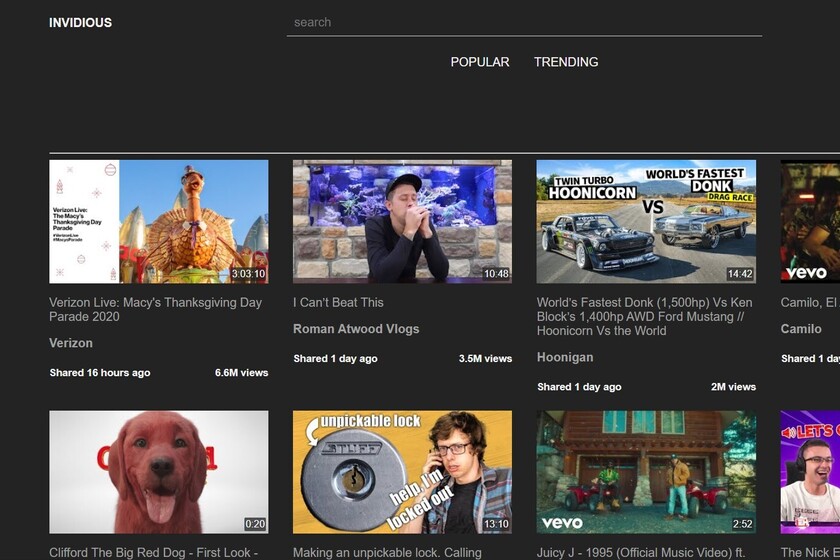Visit the Verizon channel
Screen dimensions: 840x560
tap(71, 343)
